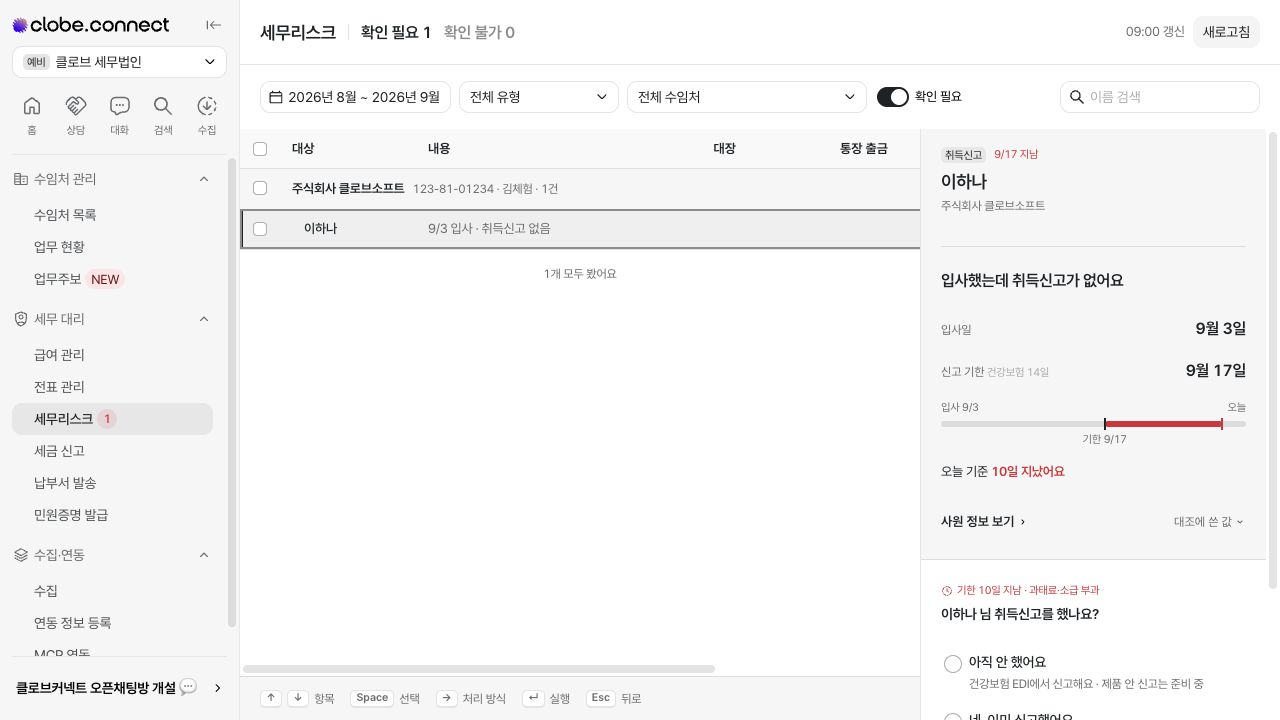Expand 대조에 쓴 값 details
This screenshot has width=1280, height=720.
point(1209,521)
